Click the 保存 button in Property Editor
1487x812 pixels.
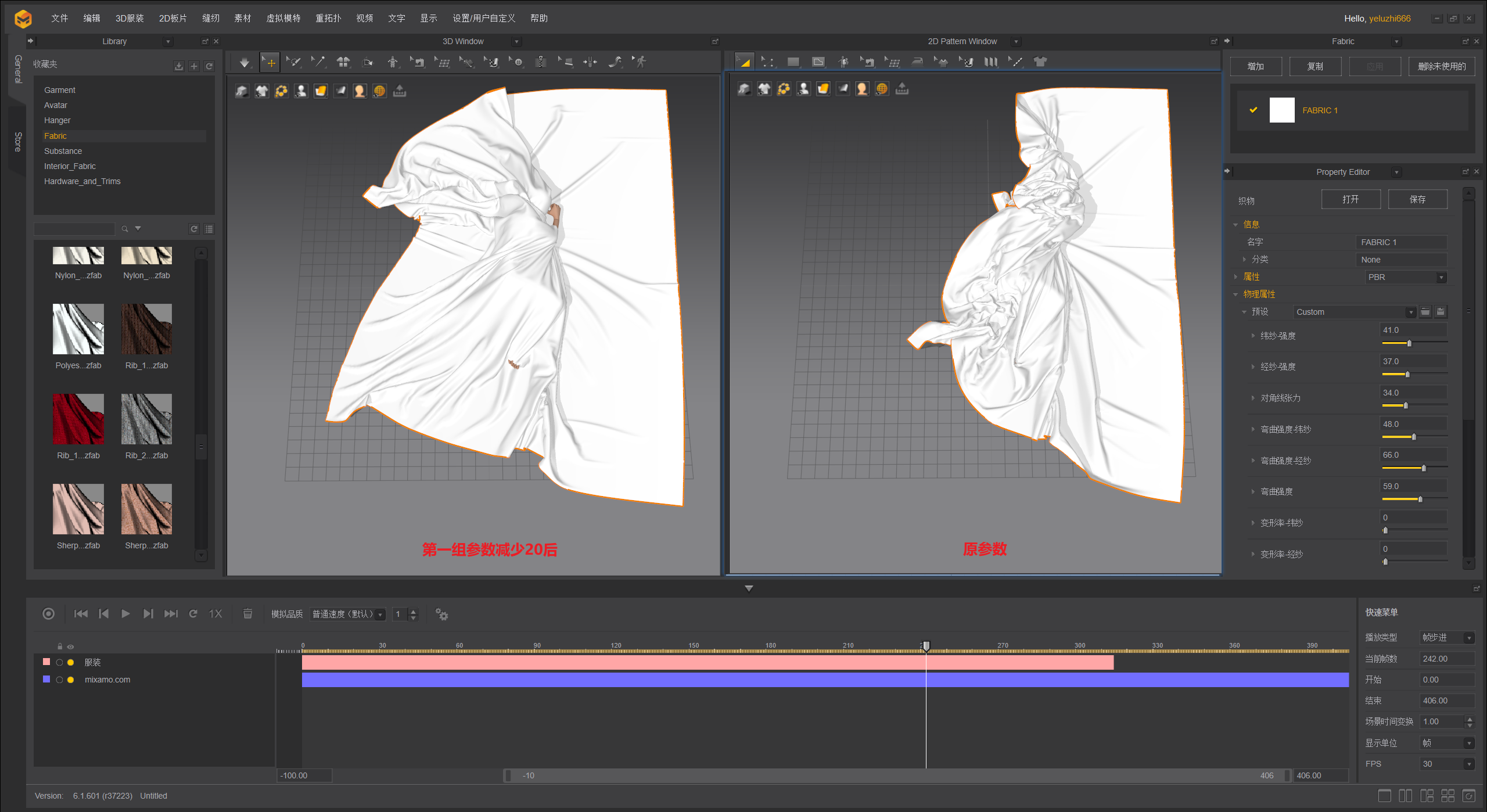[1417, 199]
